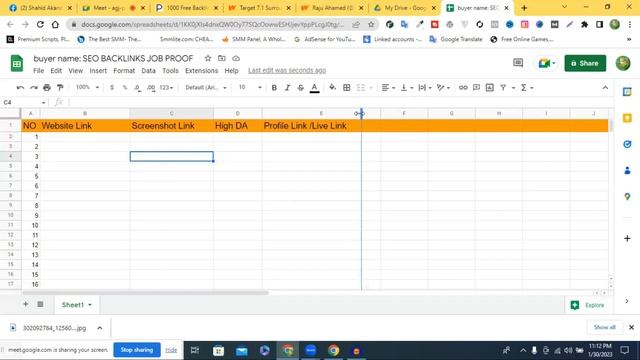Add a new sheet with plus icon

tap(26, 304)
